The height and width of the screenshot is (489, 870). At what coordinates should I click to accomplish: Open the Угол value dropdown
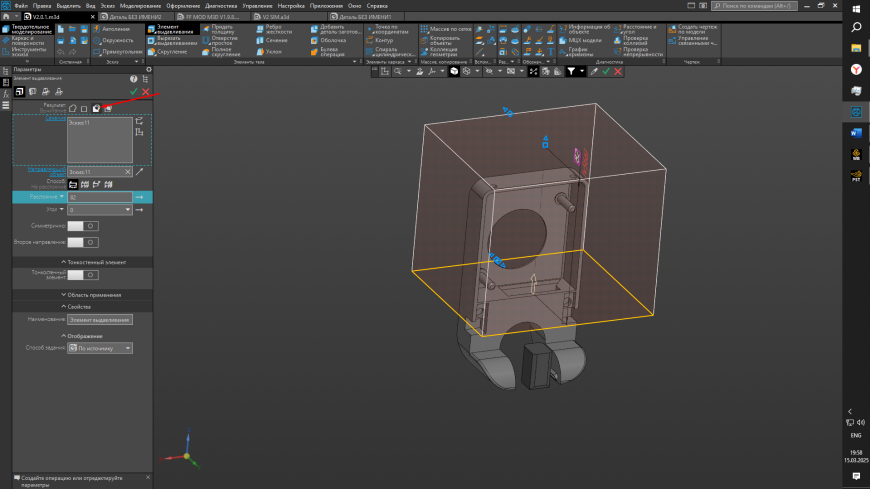click(128, 210)
